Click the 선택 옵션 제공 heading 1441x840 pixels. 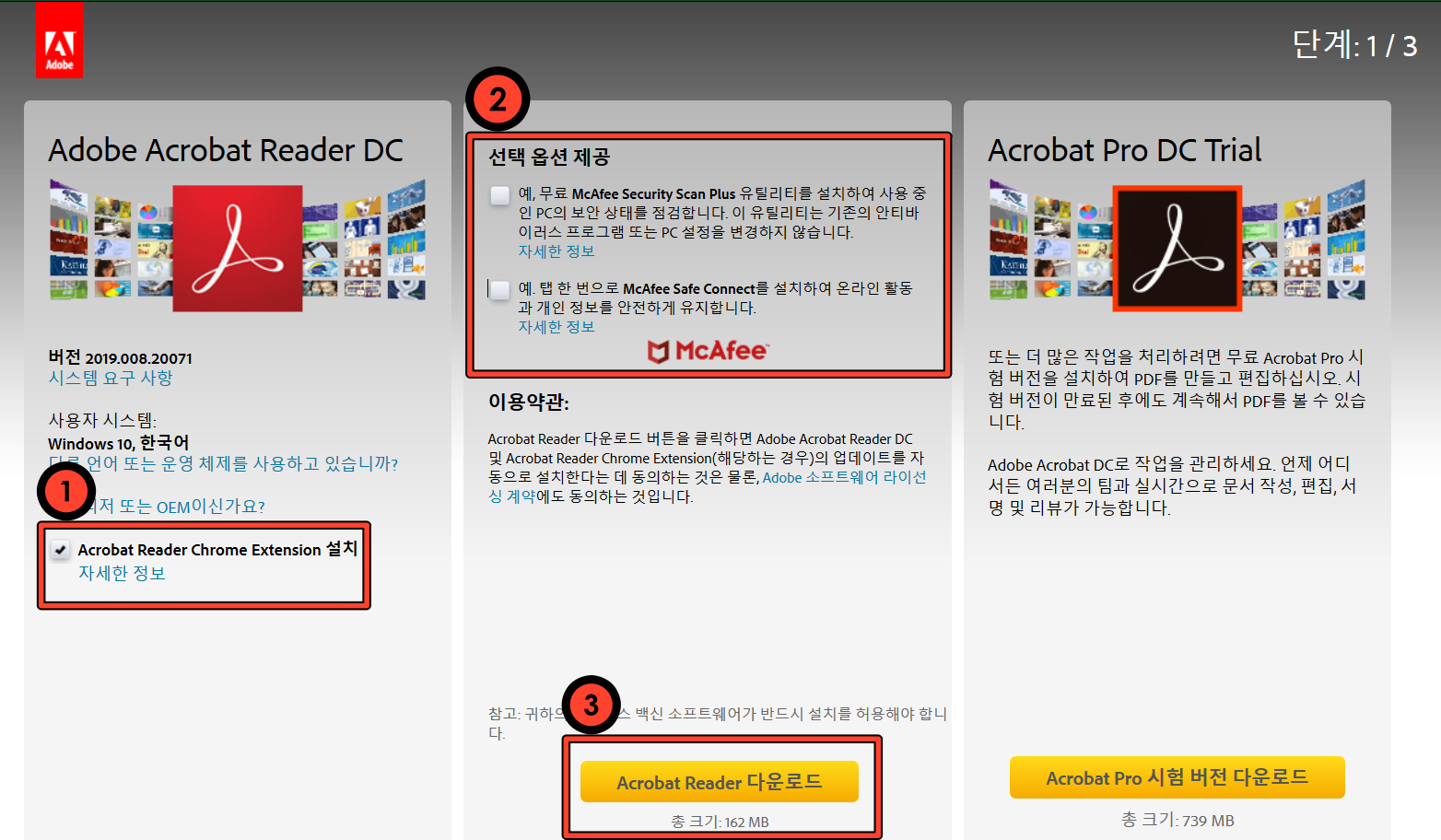point(549,157)
